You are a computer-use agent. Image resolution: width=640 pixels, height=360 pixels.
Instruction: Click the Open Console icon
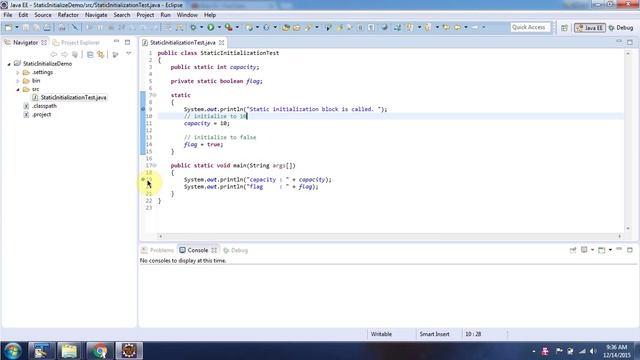[x=602, y=250]
